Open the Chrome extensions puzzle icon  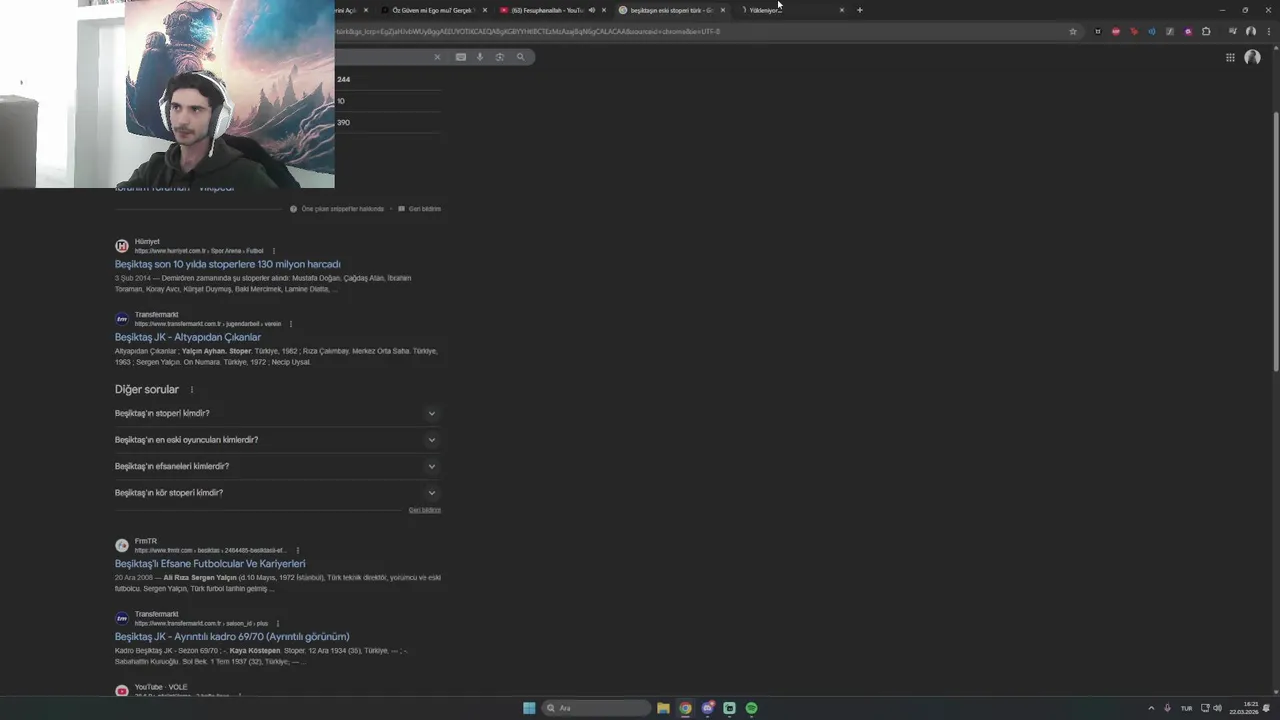click(x=1206, y=31)
